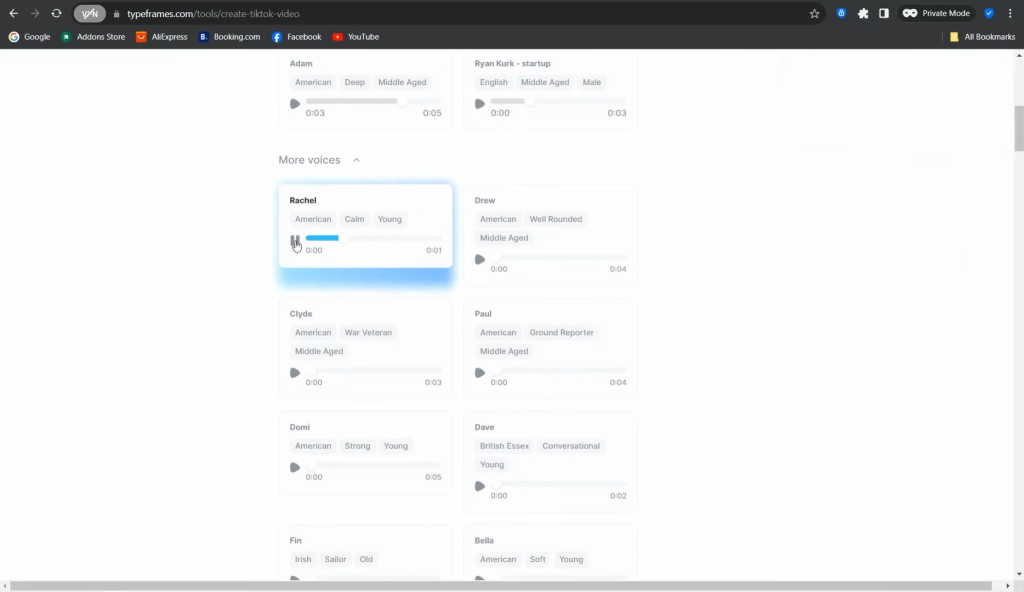Image resolution: width=1024 pixels, height=592 pixels.
Task: Click the Strong tag on Domi
Action: tap(357, 446)
